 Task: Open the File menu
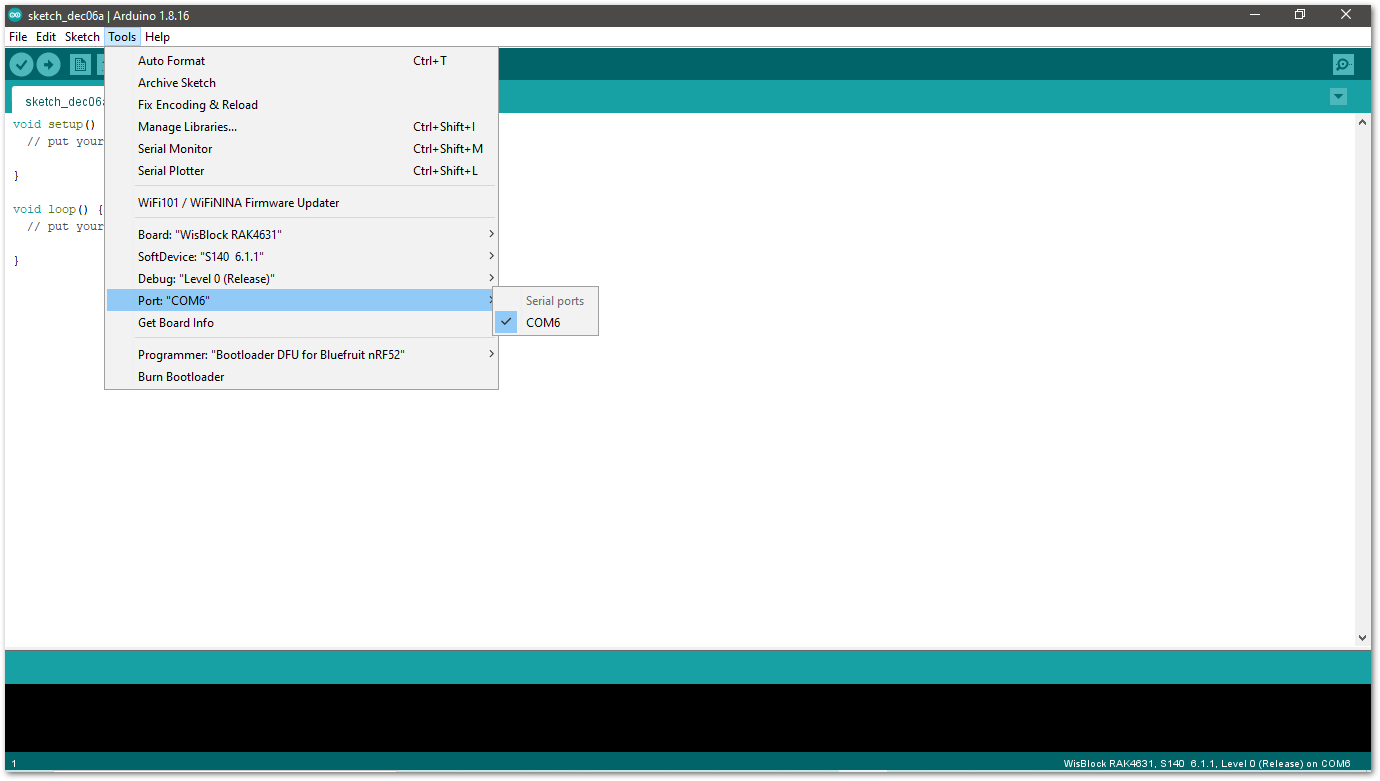coord(18,37)
